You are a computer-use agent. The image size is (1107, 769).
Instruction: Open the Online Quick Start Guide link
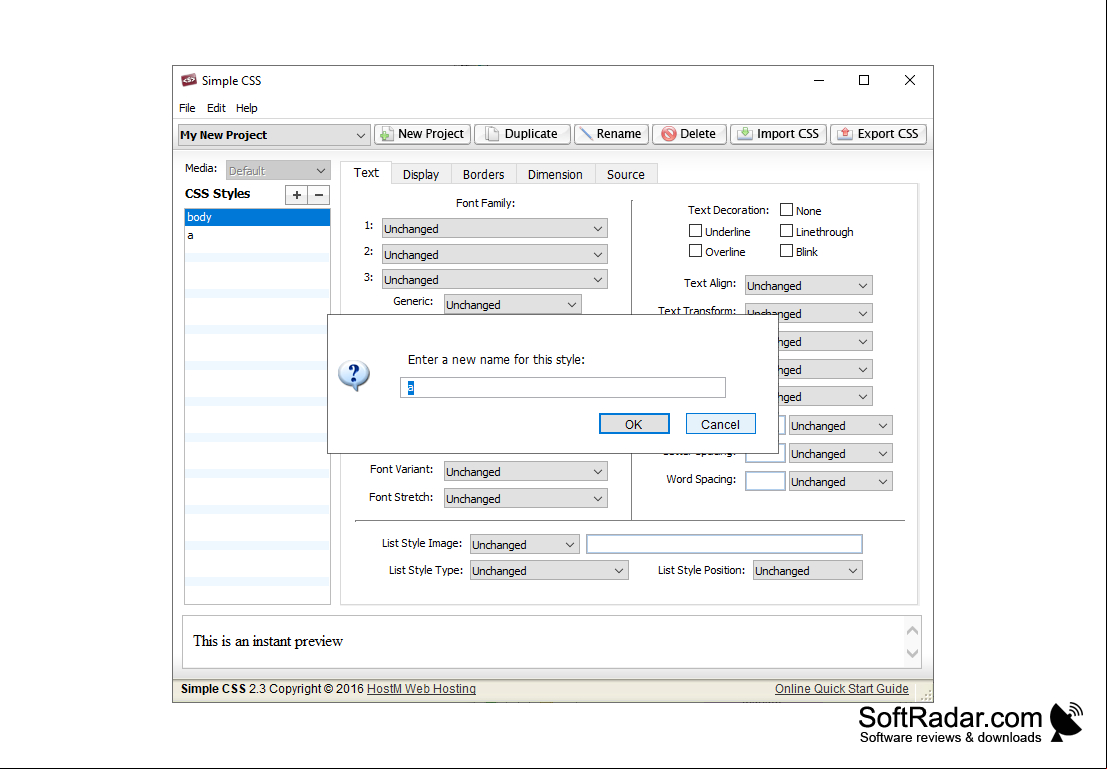[x=842, y=688]
